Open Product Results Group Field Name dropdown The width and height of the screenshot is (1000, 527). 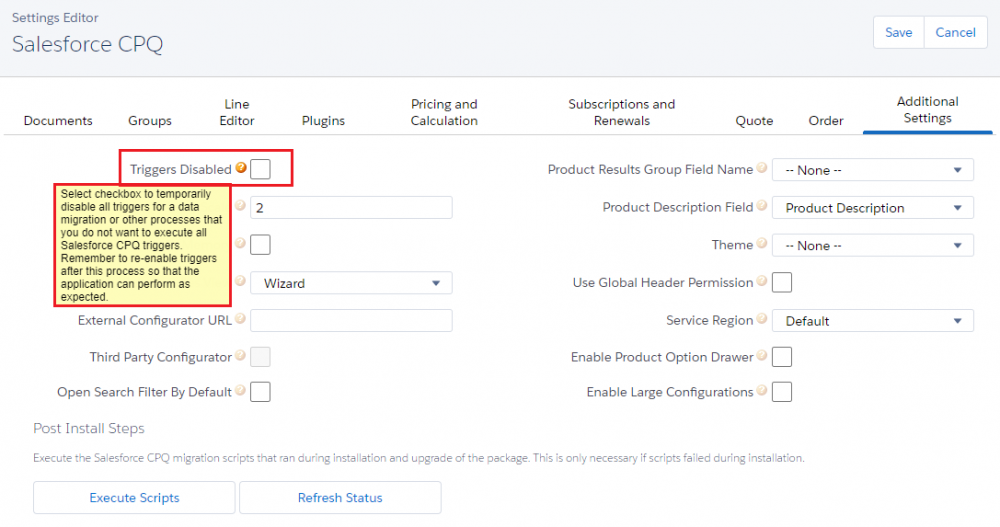click(872, 170)
